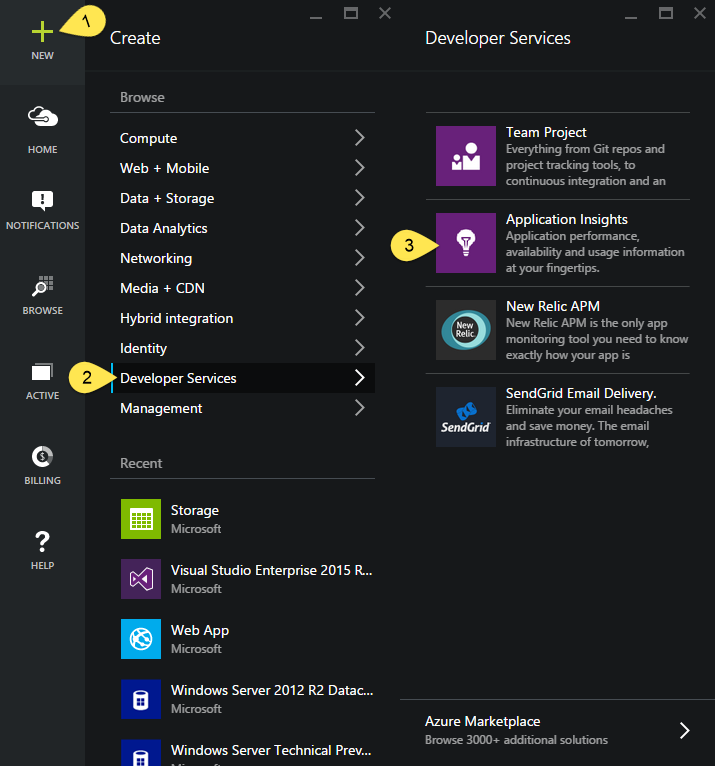Close the Developer Services blade
This screenshot has height=766, width=715.
pyautogui.click(x=700, y=13)
